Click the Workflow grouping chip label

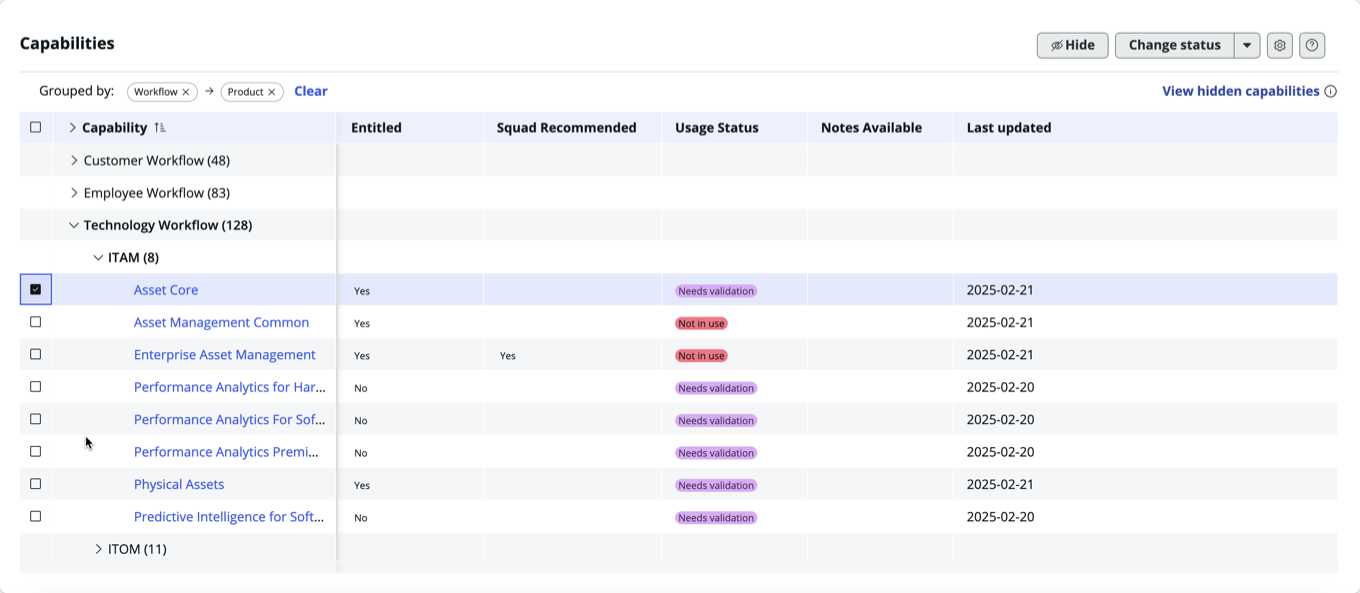click(156, 92)
